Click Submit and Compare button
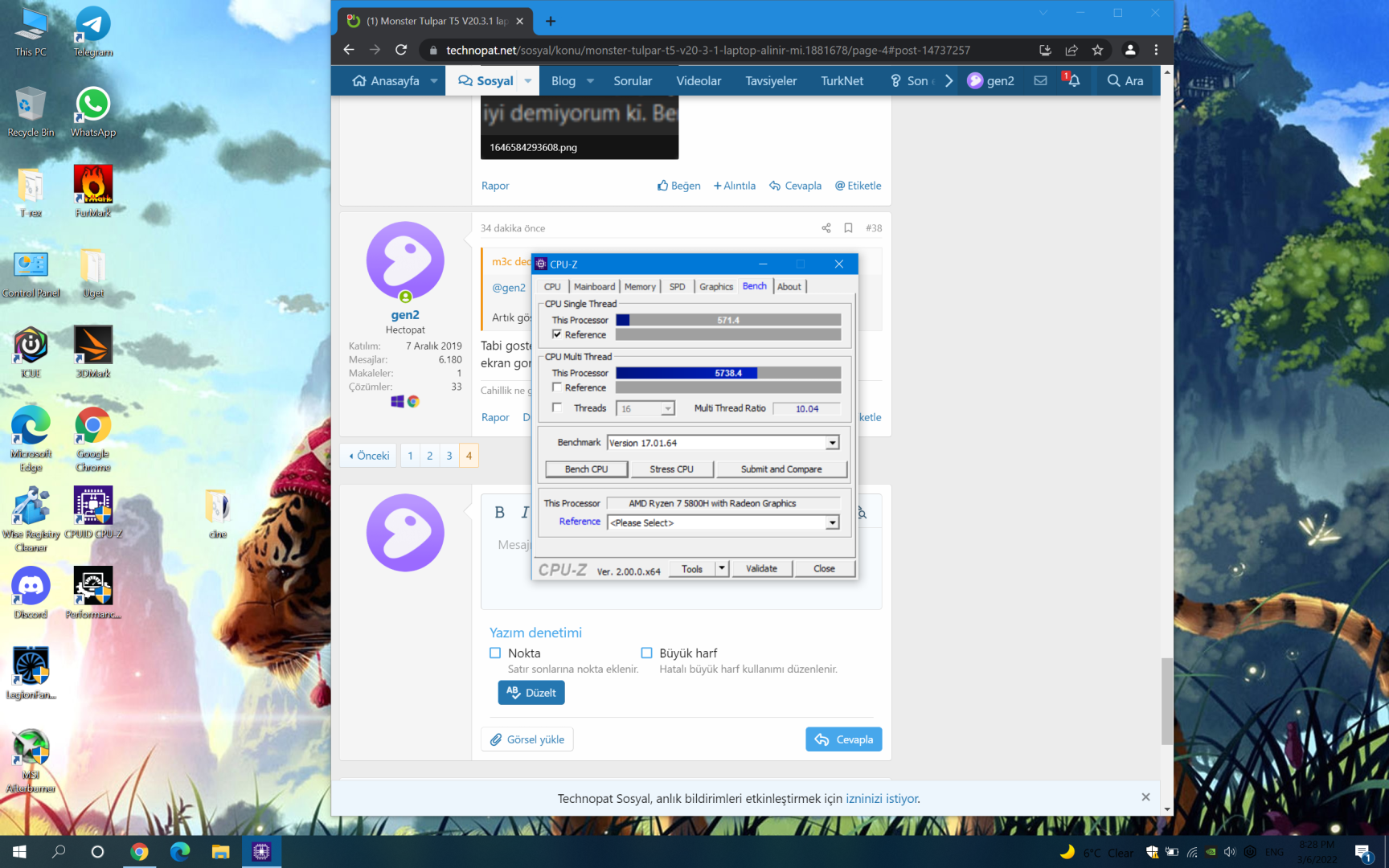Image resolution: width=1389 pixels, height=868 pixels. pyautogui.click(x=781, y=469)
